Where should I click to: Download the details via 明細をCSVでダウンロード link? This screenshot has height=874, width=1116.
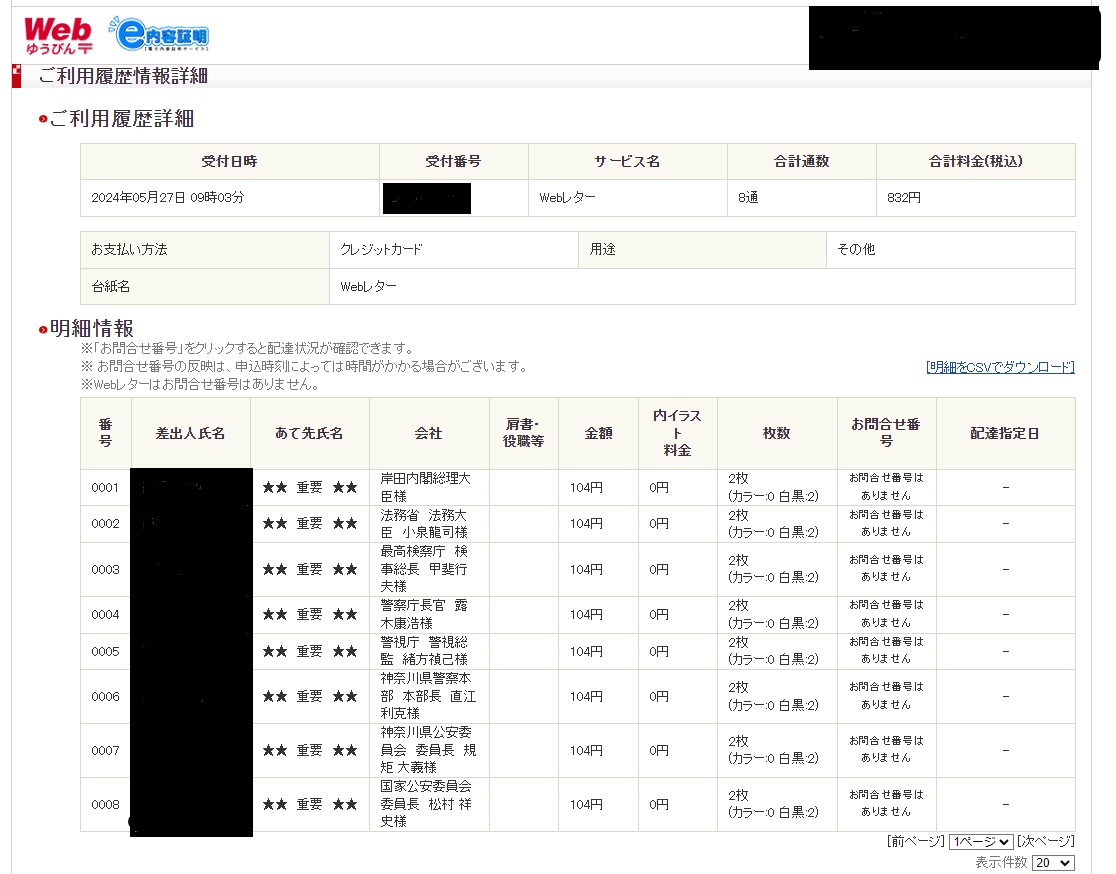pyautogui.click(x=1000, y=367)
